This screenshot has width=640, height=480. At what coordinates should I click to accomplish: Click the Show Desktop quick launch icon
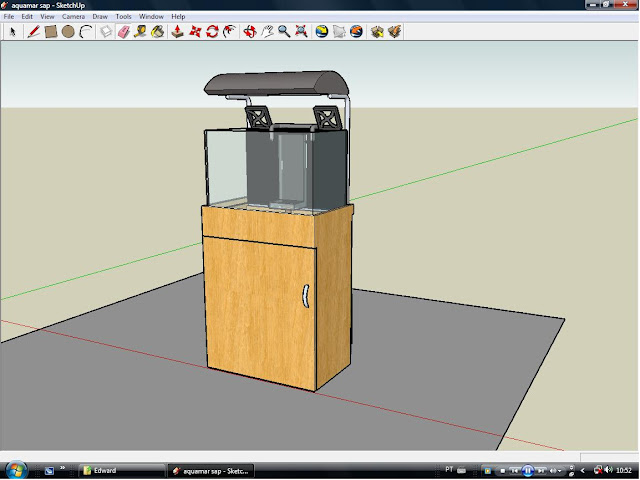point(49,471)
